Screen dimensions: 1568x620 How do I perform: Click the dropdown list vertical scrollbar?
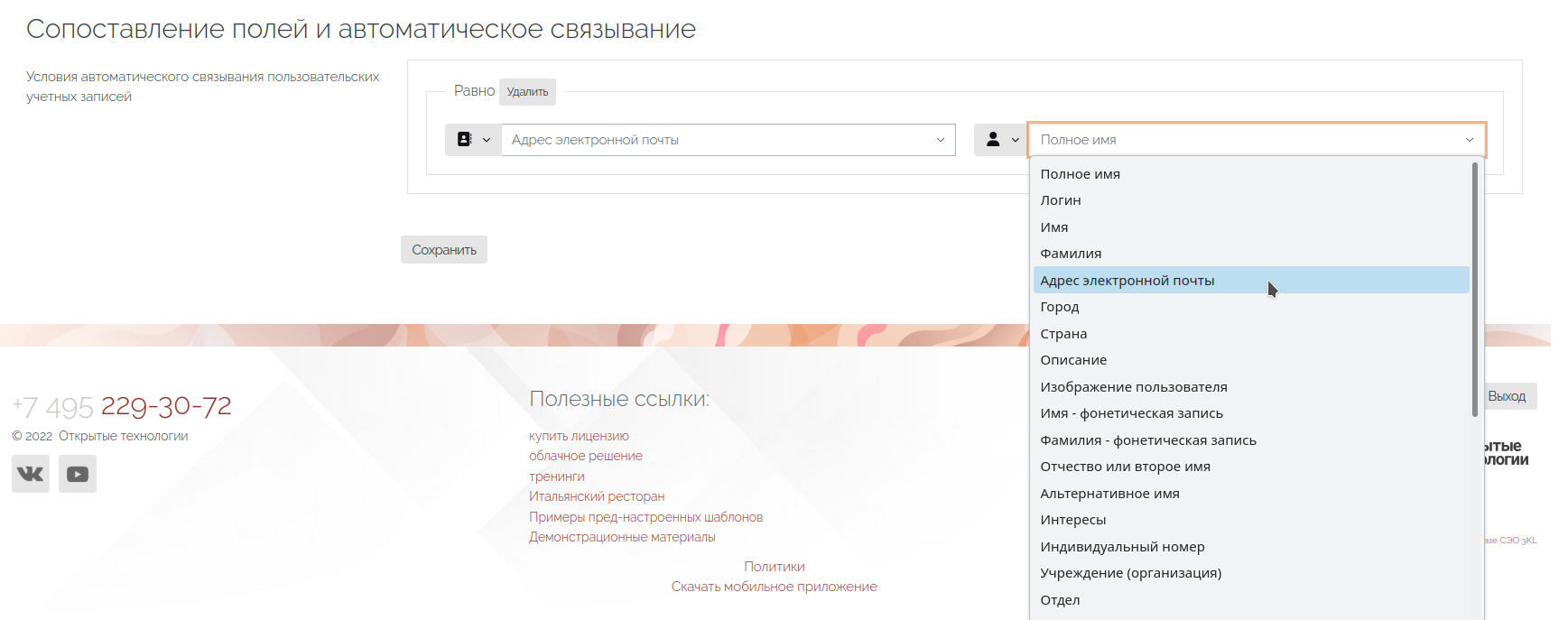click(x=1475, y=289)
